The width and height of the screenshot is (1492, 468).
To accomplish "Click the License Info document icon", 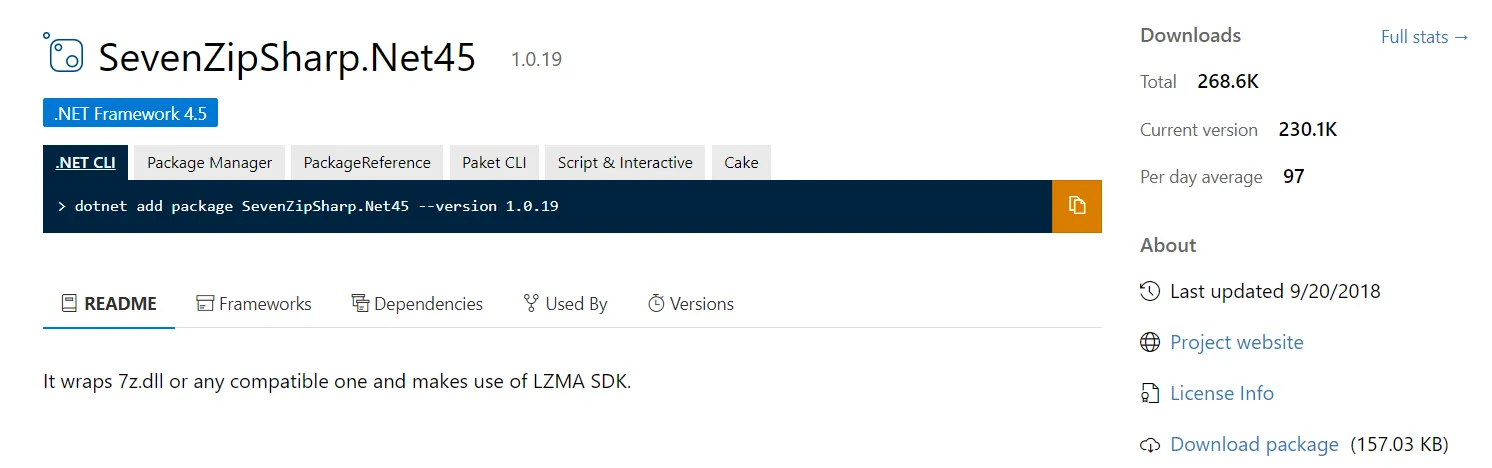I will (x=1150, y=393).
